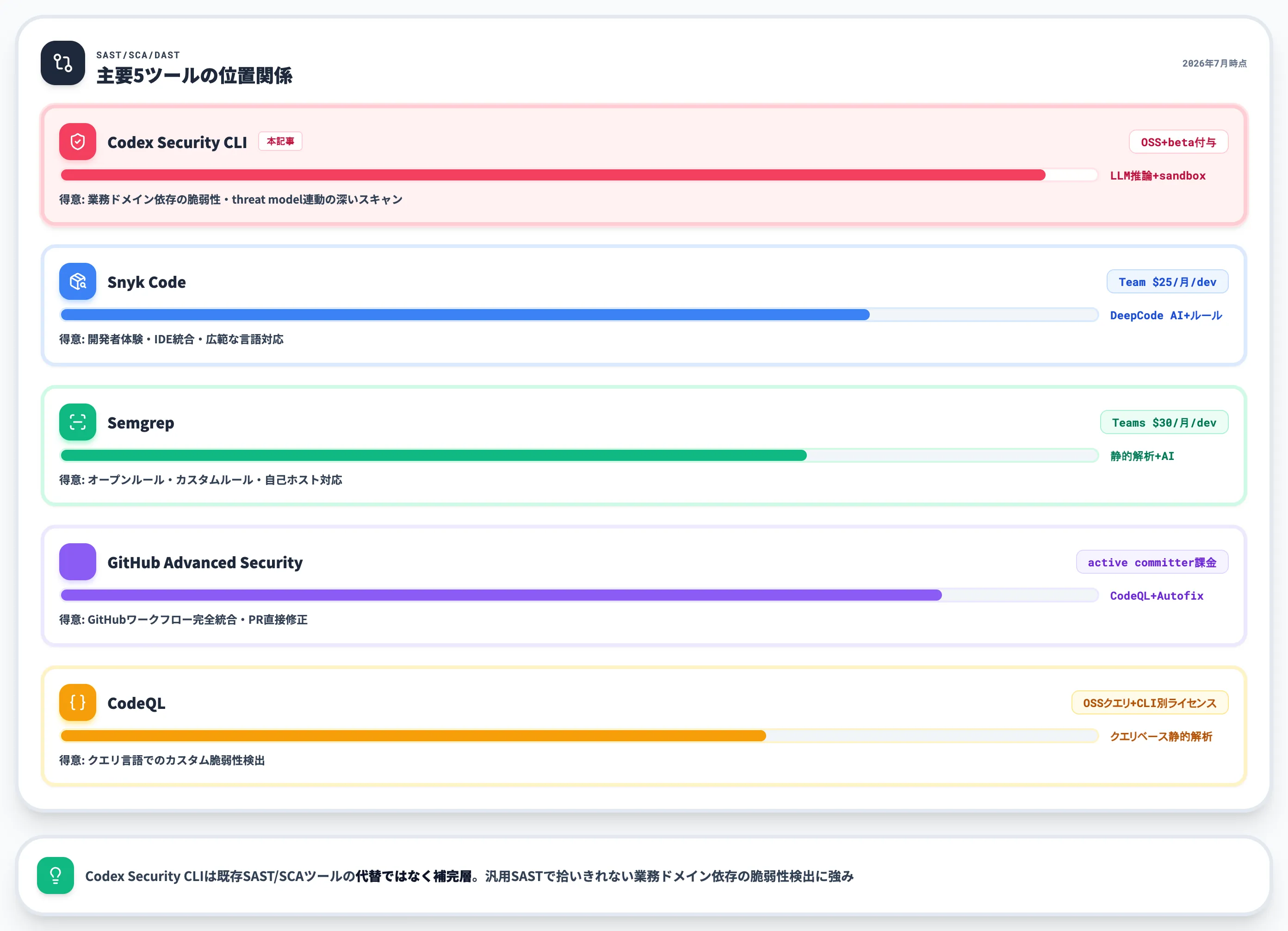Click the Teams $30/月/dev badge
The image size is (1288, 931).
1164,422
